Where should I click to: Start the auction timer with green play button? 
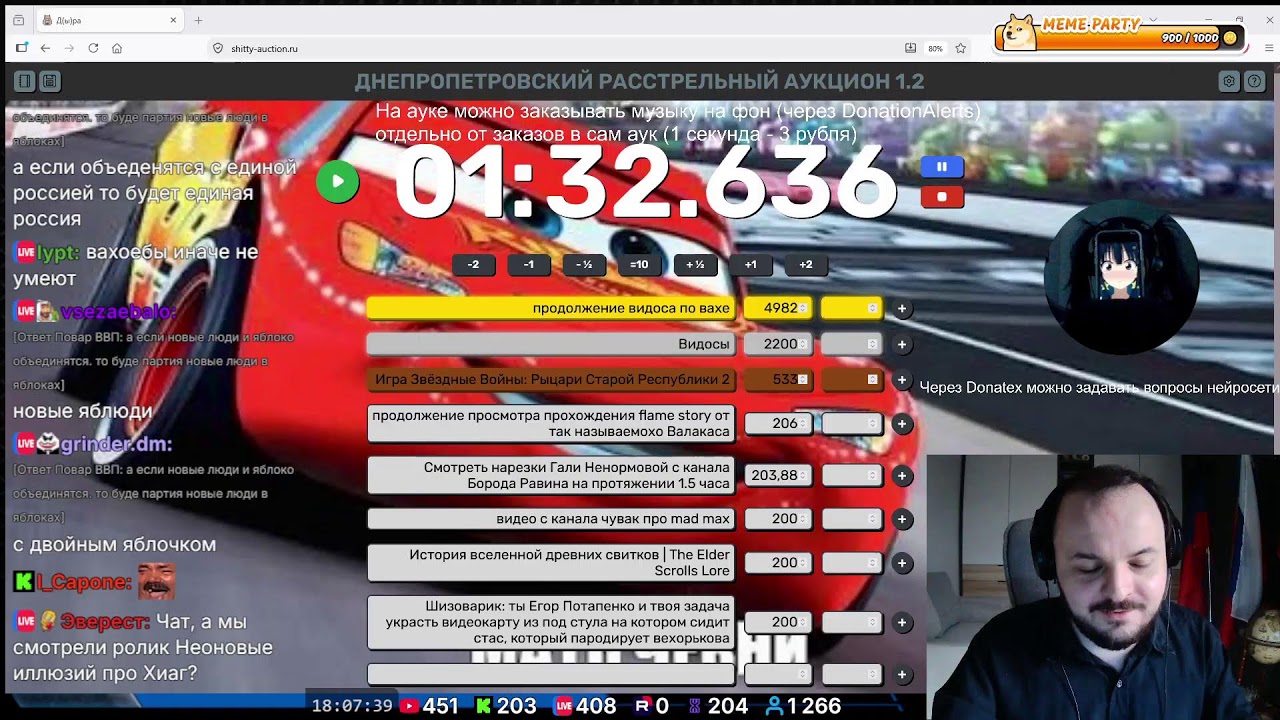point(338,182)
